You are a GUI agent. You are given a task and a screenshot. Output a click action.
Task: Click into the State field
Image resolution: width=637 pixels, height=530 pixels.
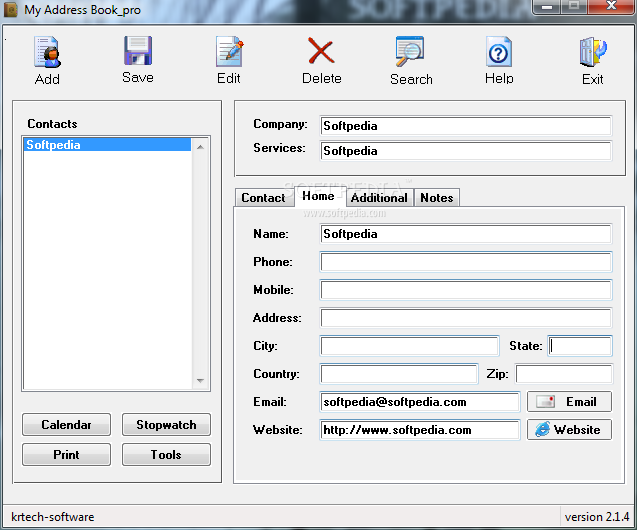(580, 346)
